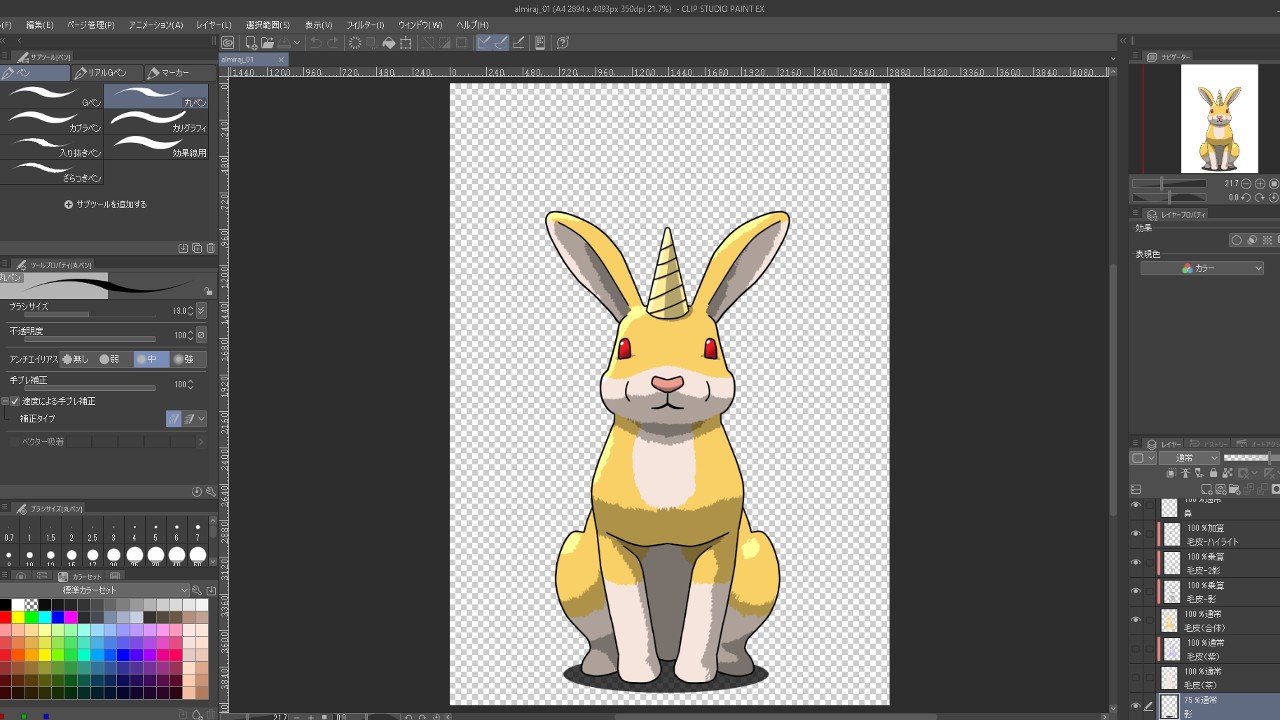The image size is (1280, 720).
Task: Click the Open file folder icon
Action: point(268,42)
